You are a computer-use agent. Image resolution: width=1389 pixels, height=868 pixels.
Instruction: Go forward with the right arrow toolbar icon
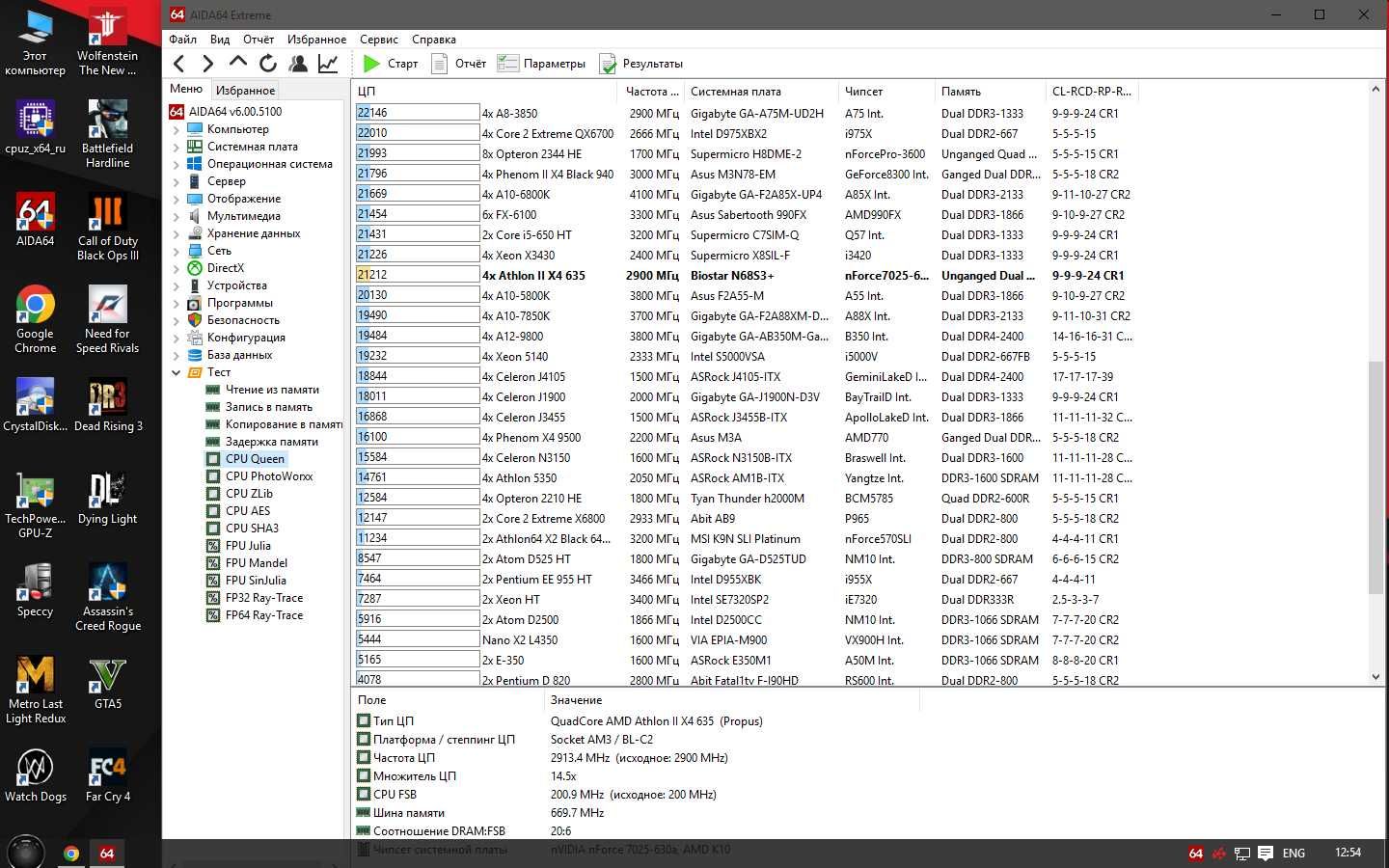point(208,64)
